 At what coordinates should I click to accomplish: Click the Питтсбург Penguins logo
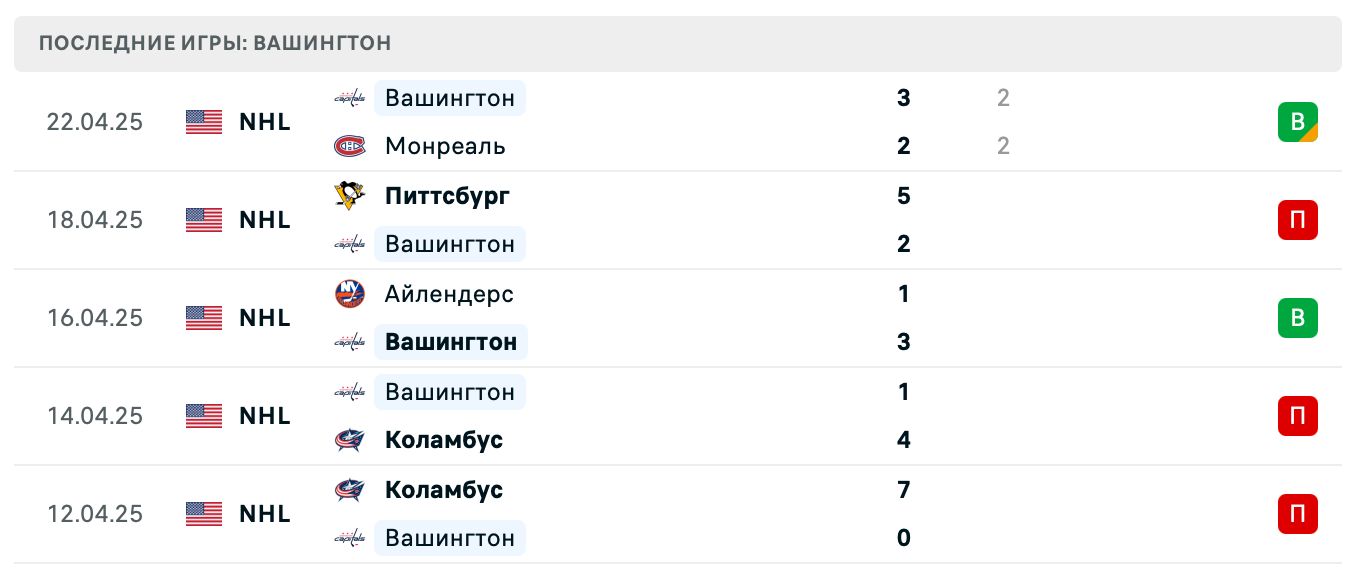[350, 196]
